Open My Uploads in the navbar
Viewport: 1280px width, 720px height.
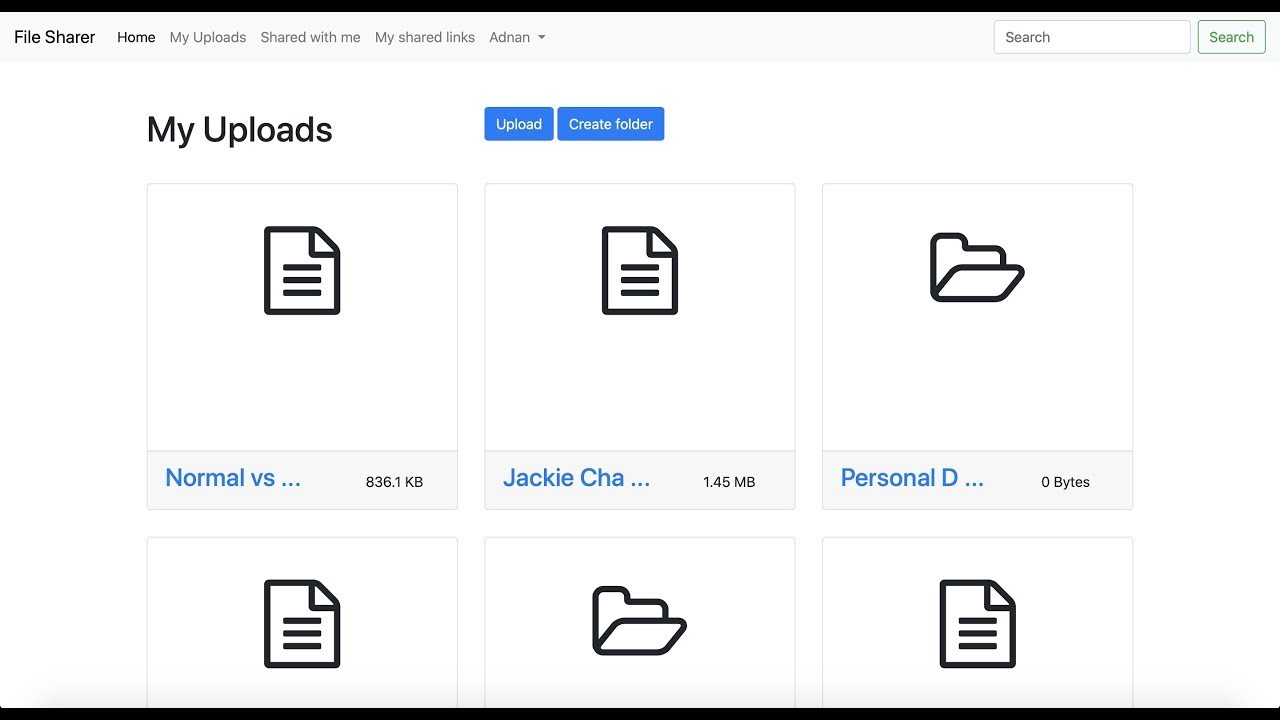[208, 37]
